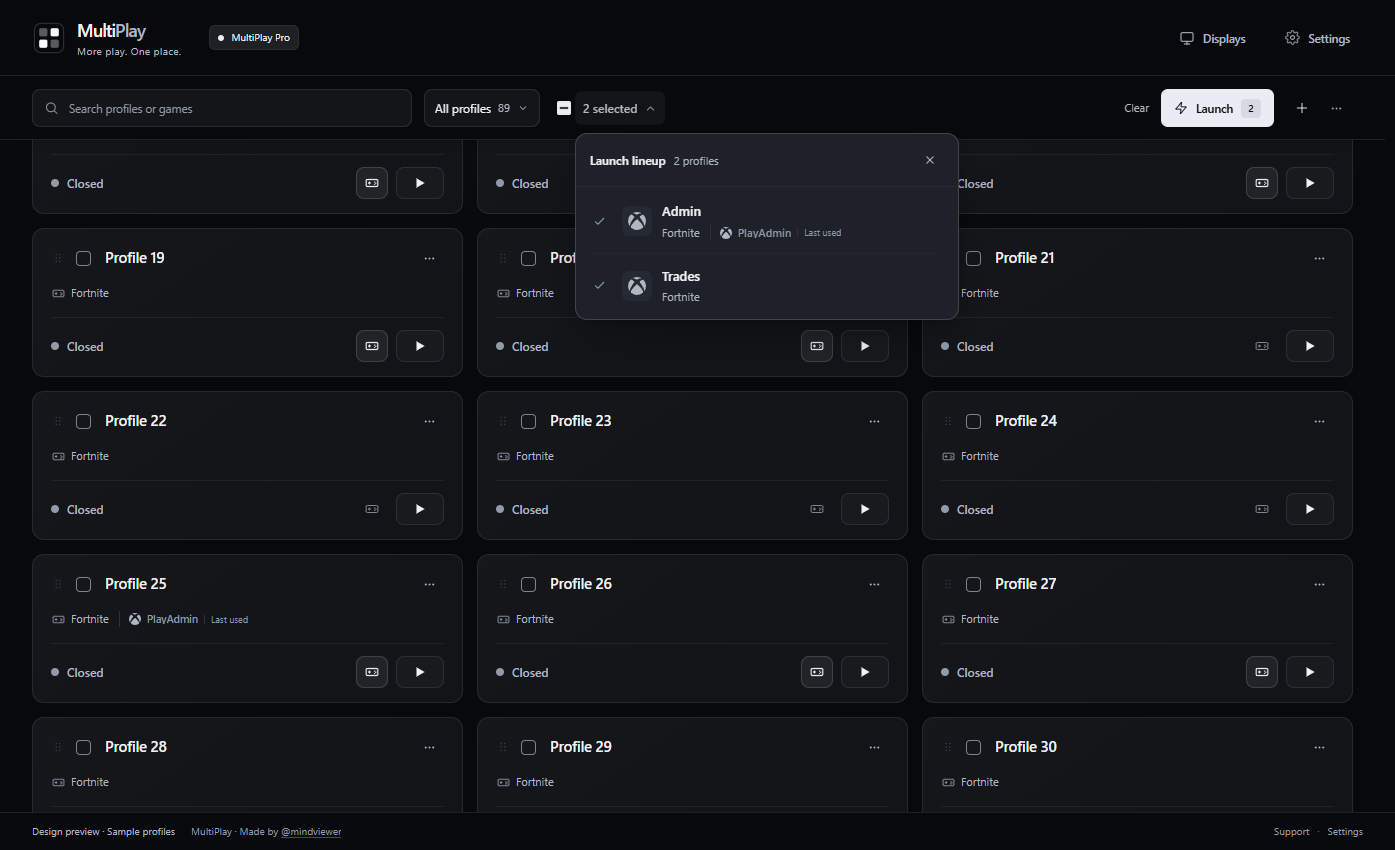The width and height of the screenshot is (1395, 850).
Task: Click the gamepad icon on Profile 22
Action: (372, 509)
